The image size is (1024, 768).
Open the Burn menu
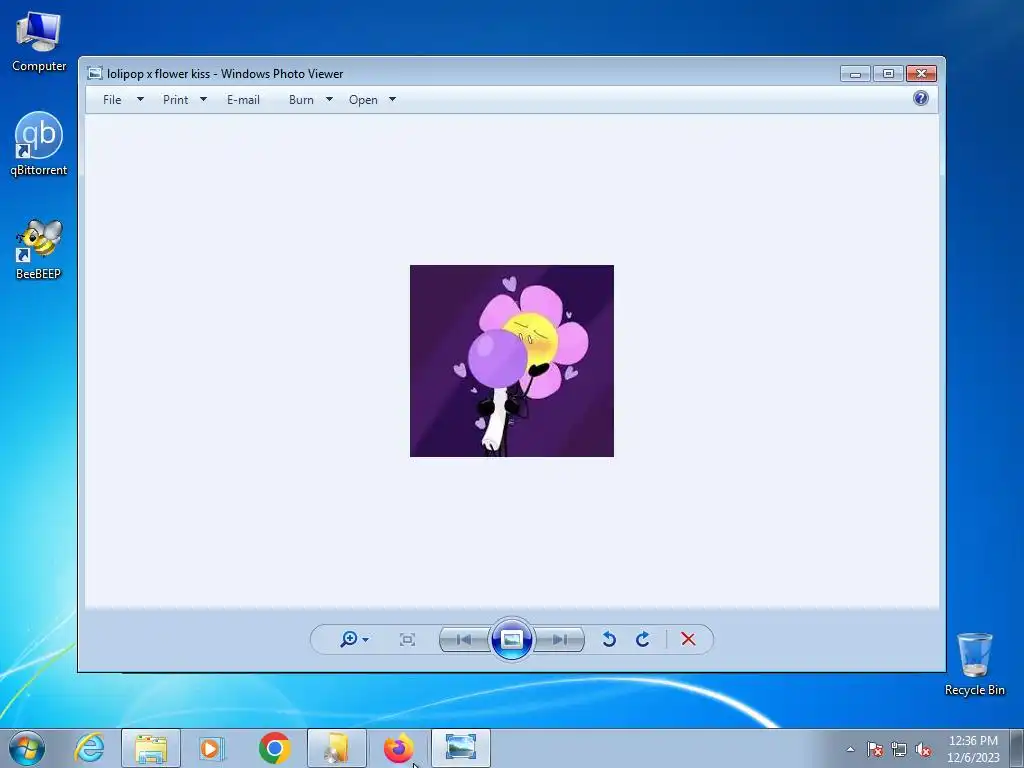click(301, 100)
